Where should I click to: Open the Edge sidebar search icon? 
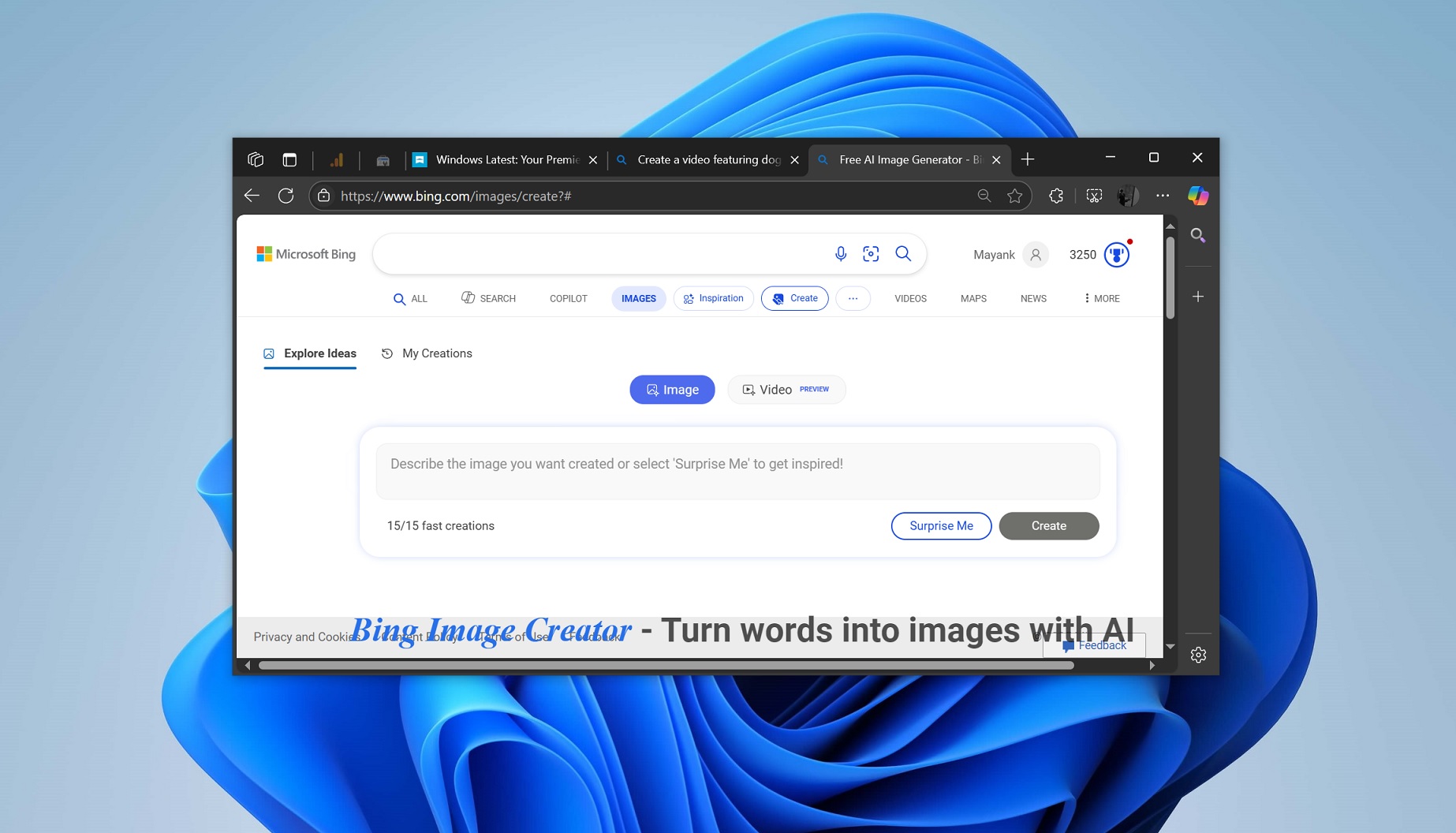point(1198,235)
